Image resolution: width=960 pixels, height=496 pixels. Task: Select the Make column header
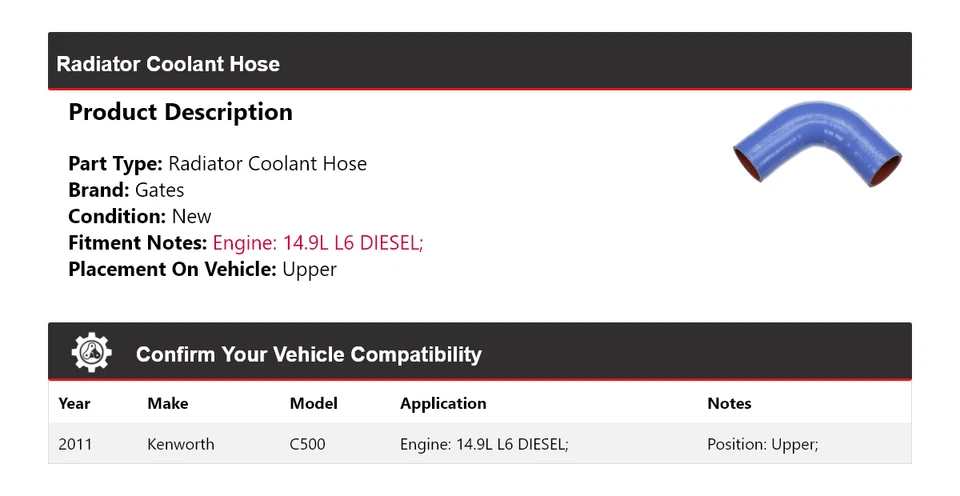168,404
